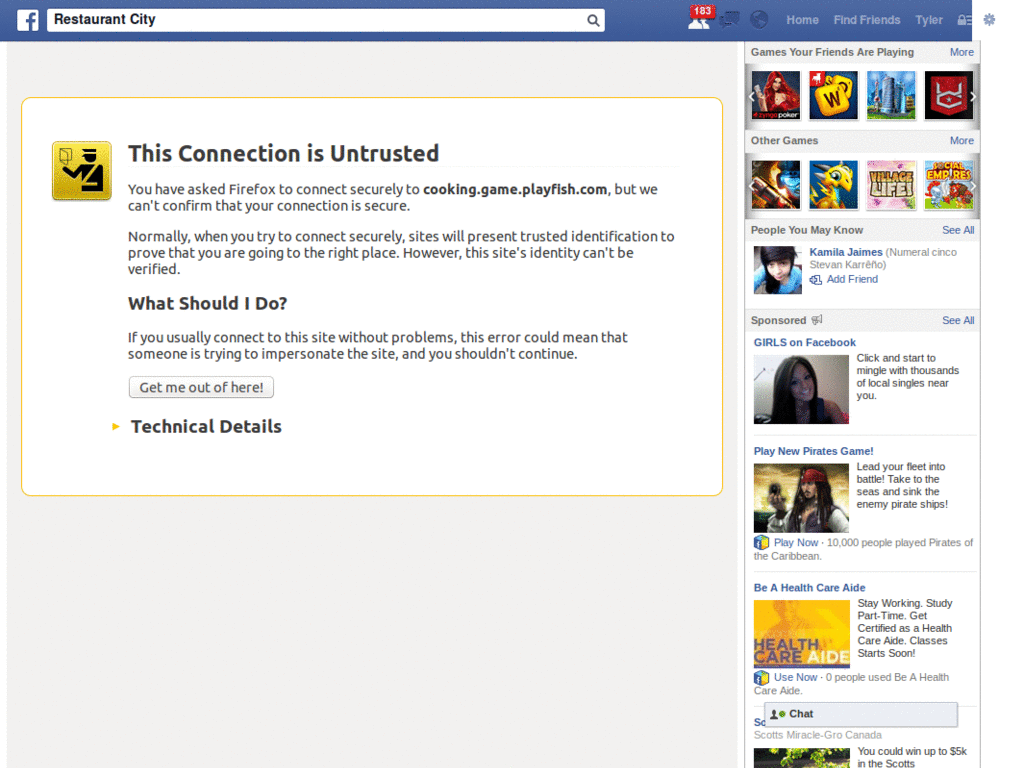Image resolution: width=1024 pixels, height=768 pixels.
Task: Click 'What Should I Do?' heading
Action: 207,303
